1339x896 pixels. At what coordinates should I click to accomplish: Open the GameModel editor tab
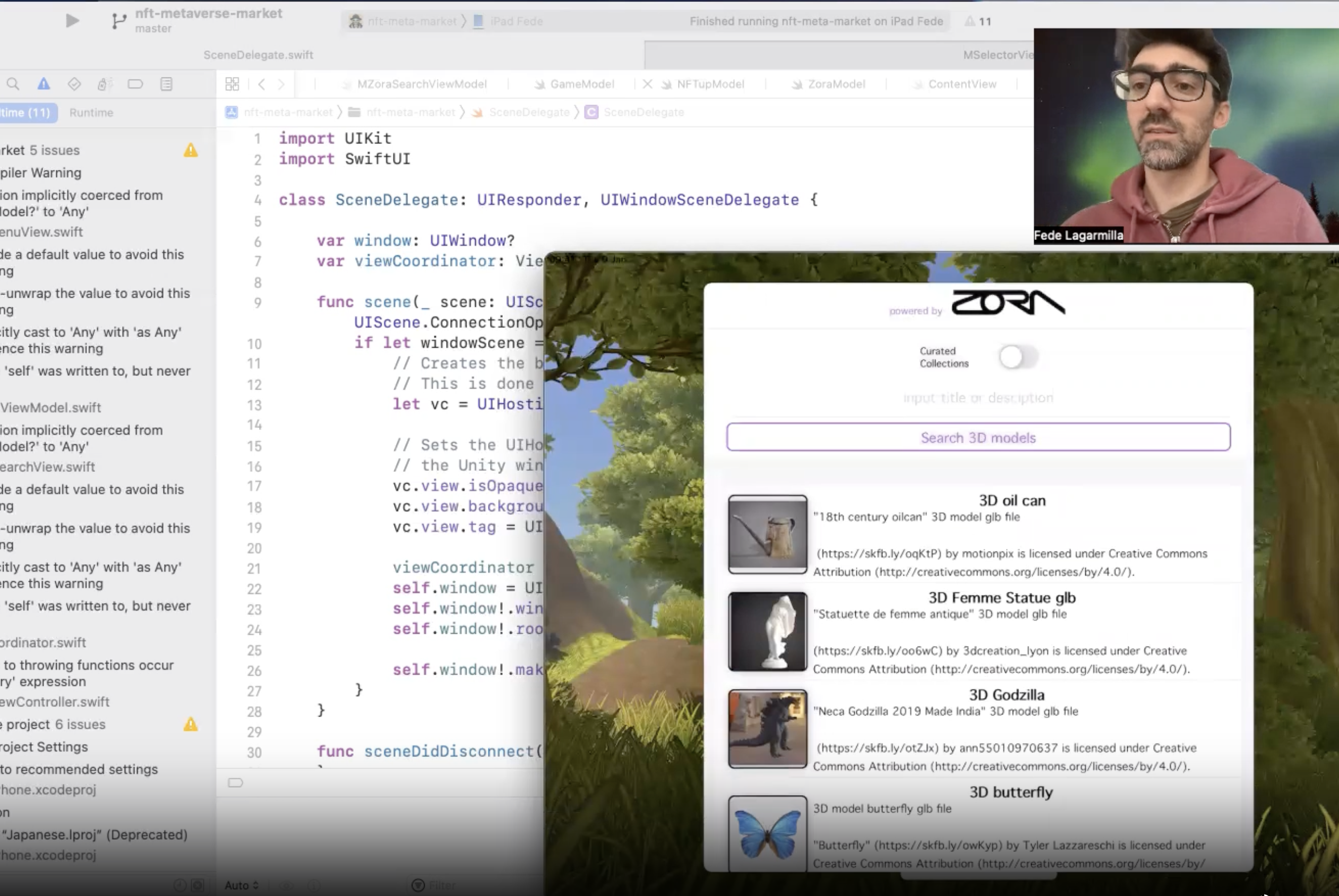pos(581,84)
